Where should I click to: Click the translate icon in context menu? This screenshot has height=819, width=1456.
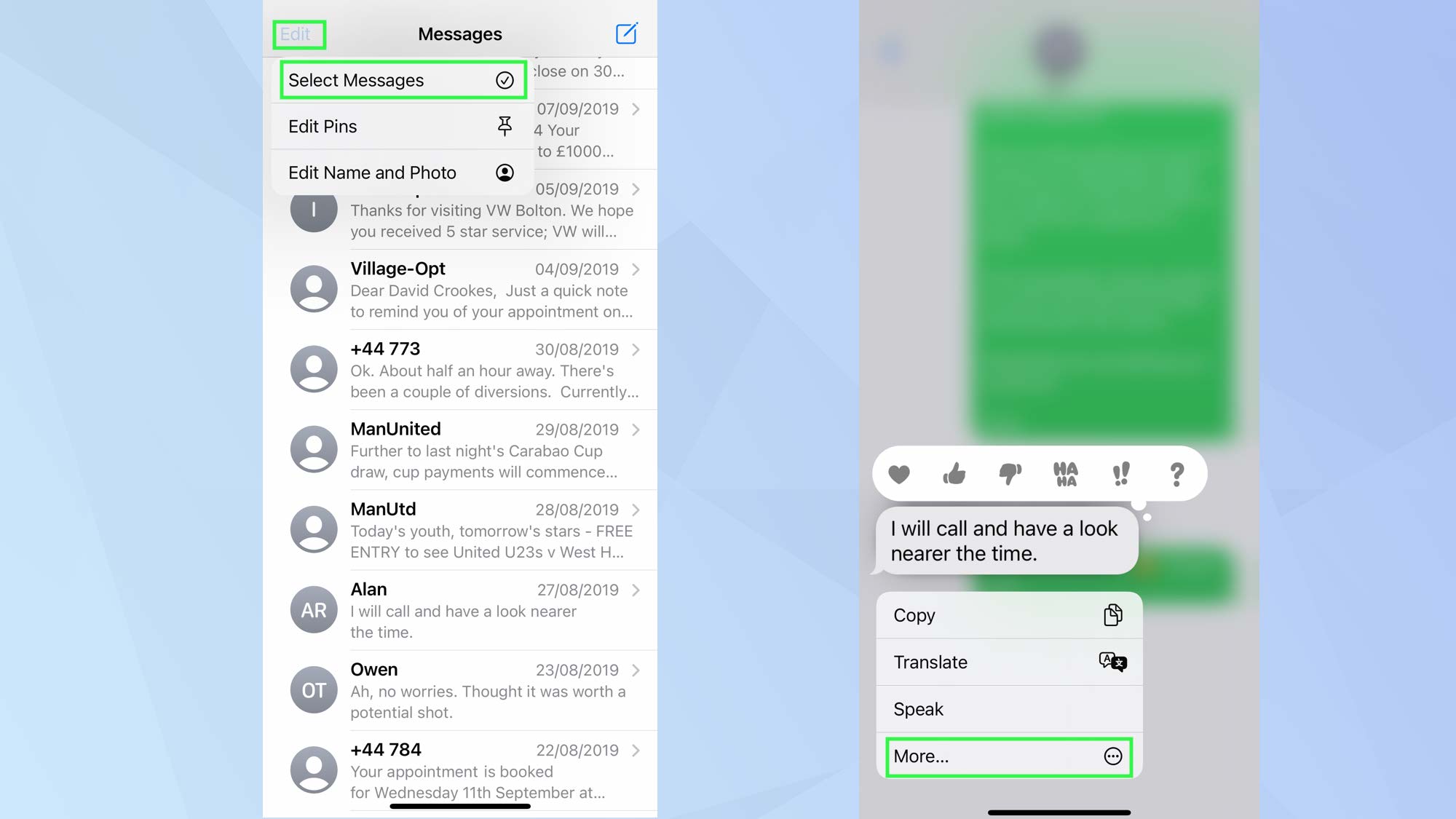point(1112,661)
